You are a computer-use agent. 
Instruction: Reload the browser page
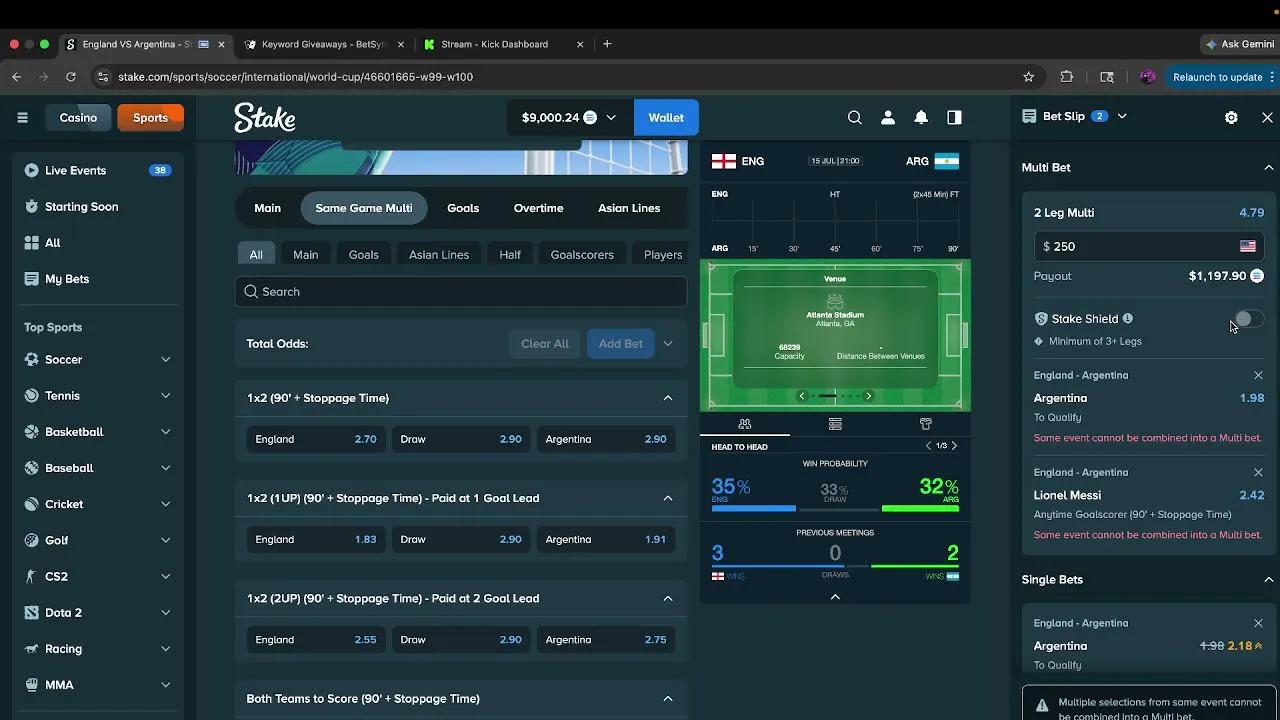tap(71, 77)
